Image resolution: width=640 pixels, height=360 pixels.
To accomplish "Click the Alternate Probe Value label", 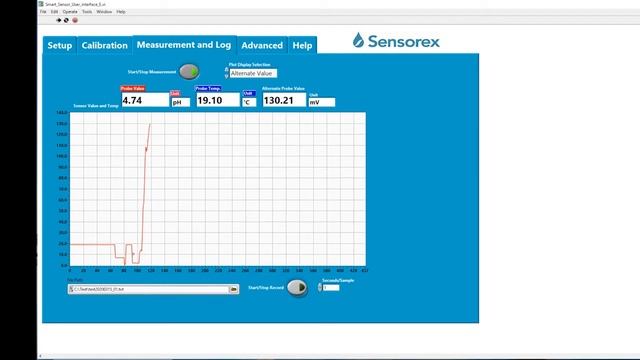I will pos(283,89).
